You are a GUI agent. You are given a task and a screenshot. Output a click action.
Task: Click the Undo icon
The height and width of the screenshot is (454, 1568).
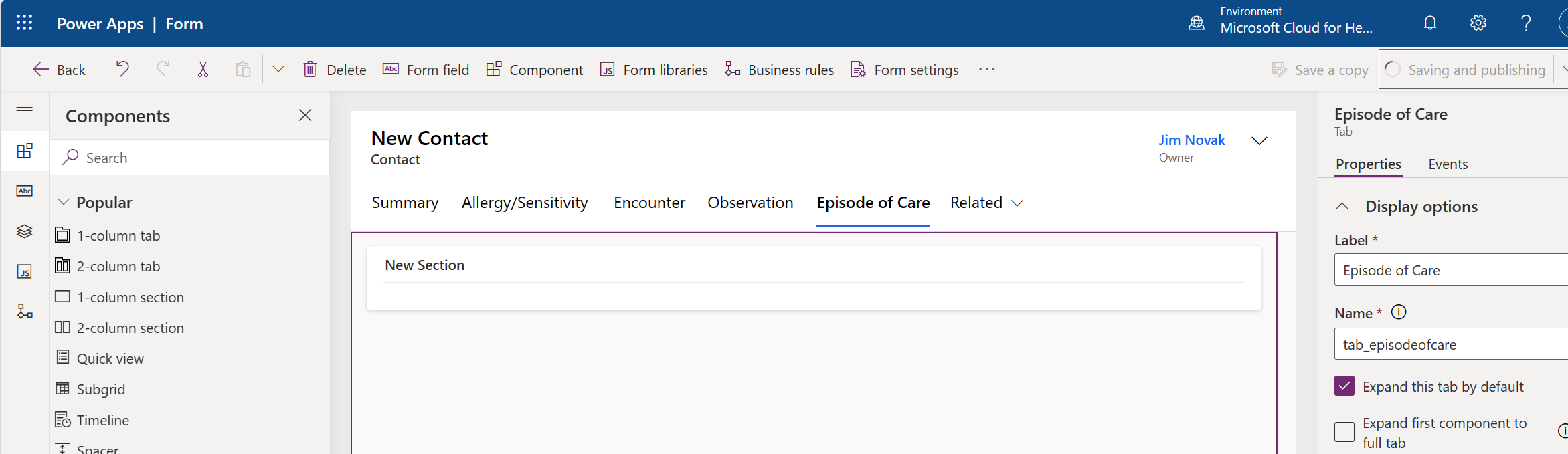point(122,69)
